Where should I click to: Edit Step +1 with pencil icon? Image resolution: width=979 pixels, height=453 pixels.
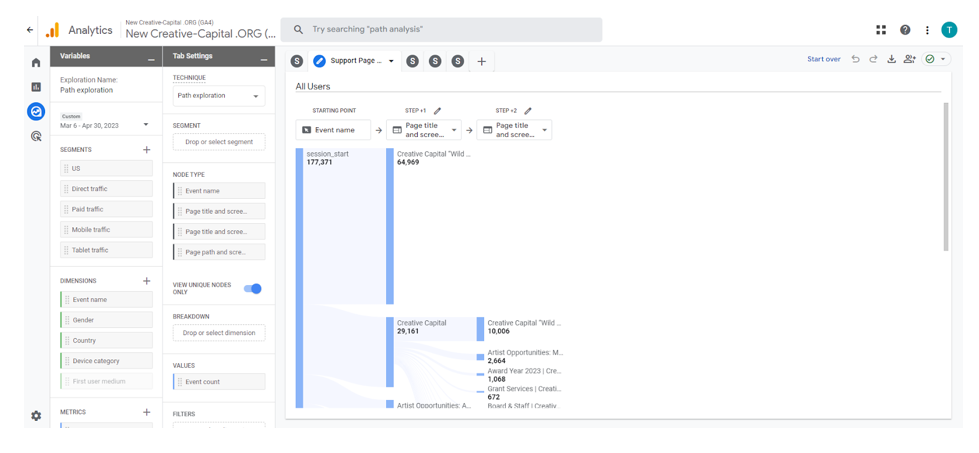437,110
